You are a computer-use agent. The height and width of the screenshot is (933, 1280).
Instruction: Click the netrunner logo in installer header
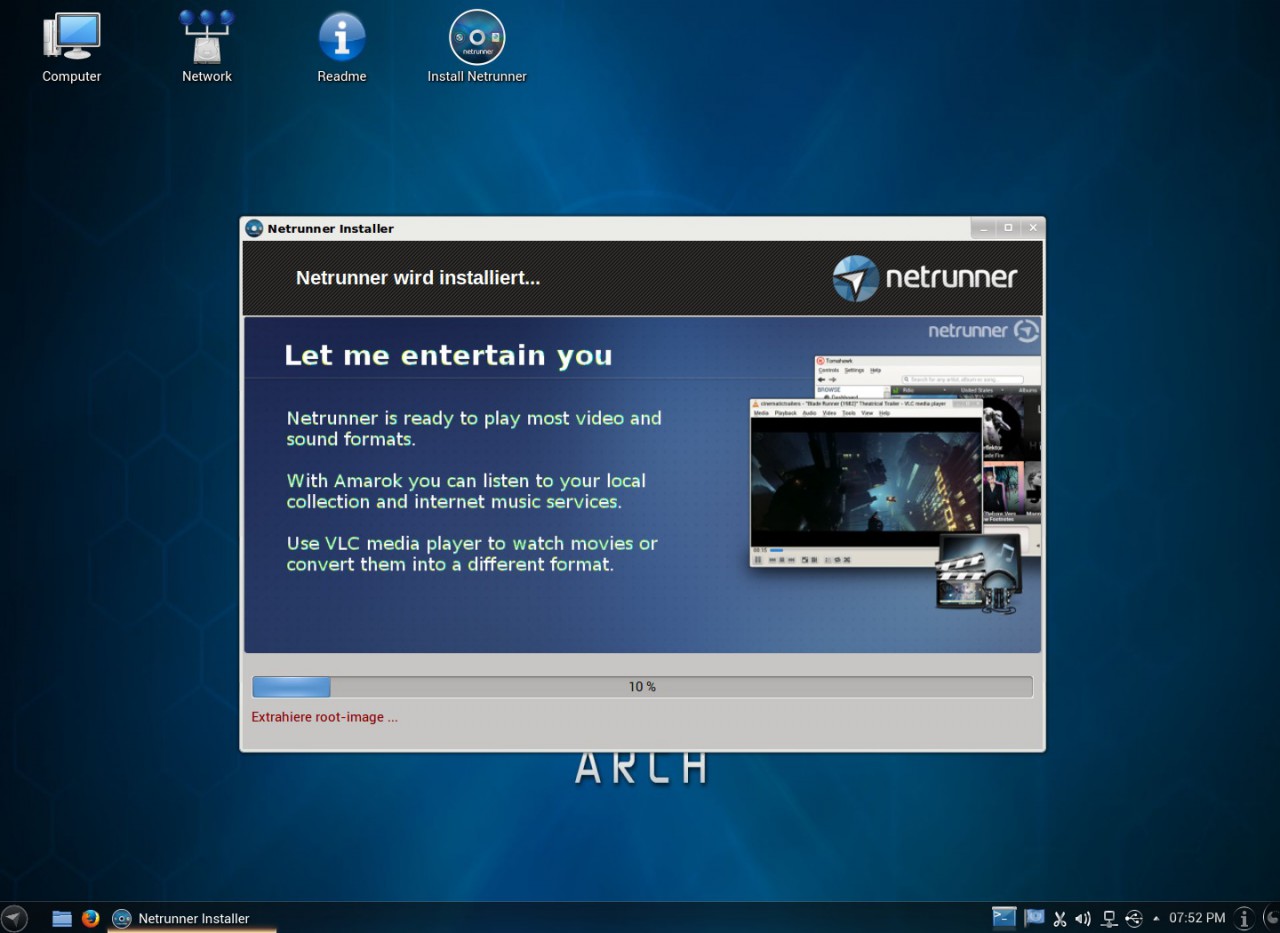tap(925, 278)
